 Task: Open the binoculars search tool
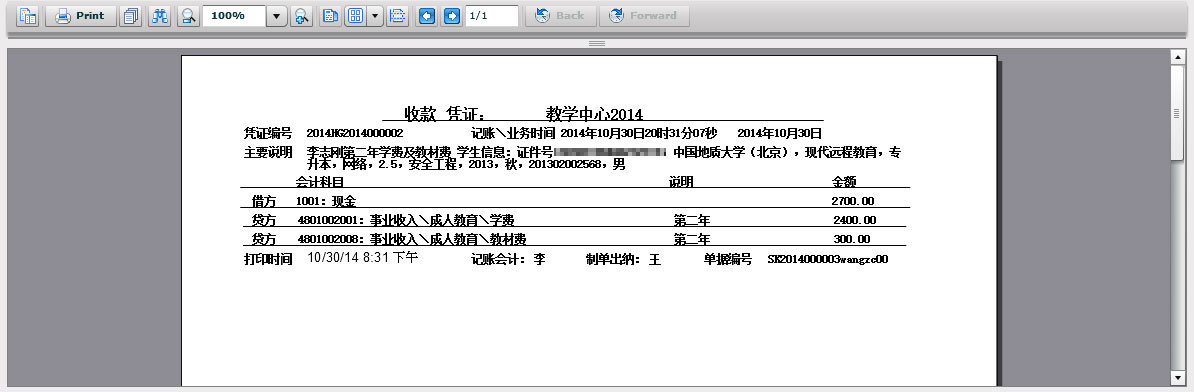click(159, 16)
